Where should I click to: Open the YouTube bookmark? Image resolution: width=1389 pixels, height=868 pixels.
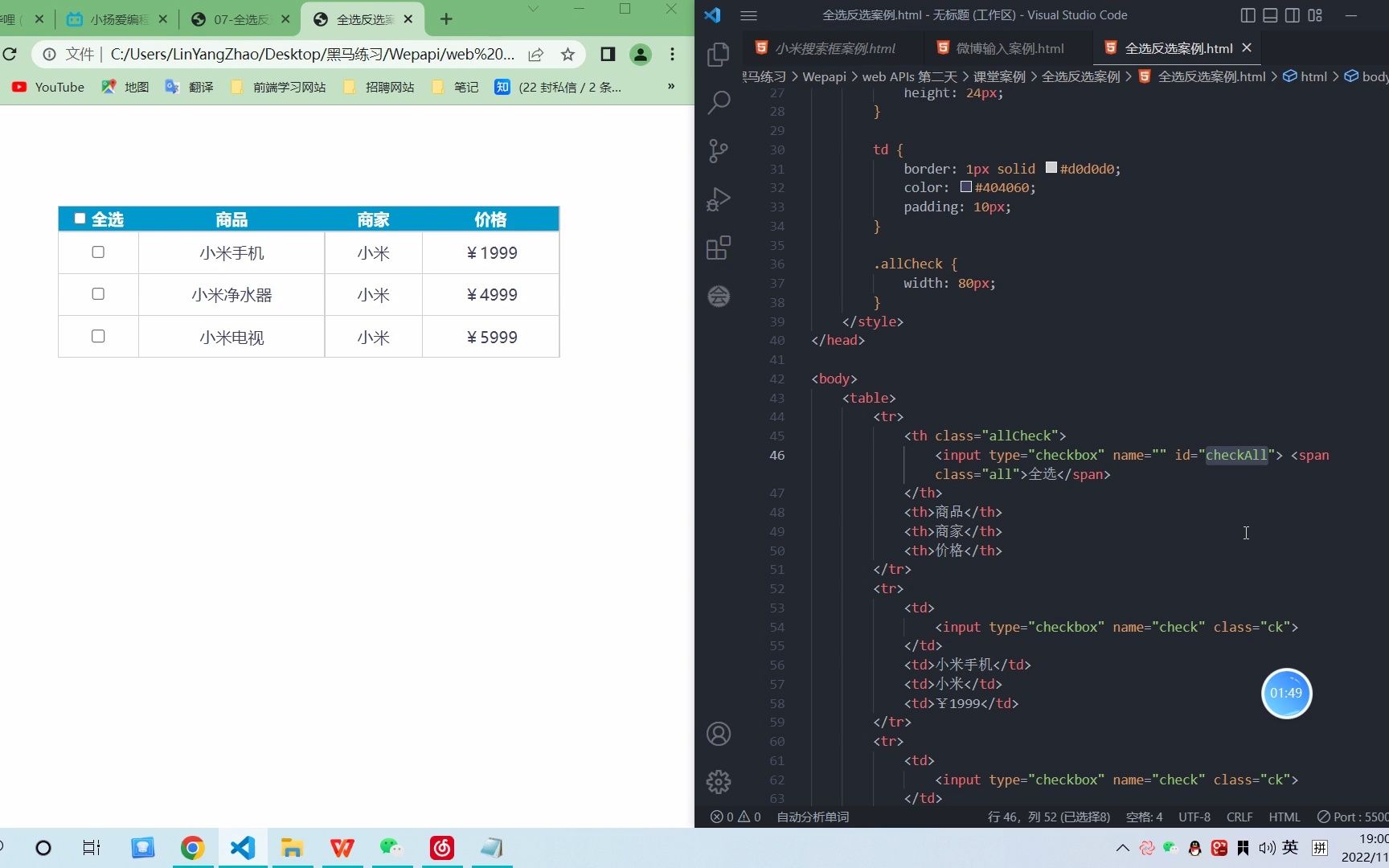[x=47, y=87]
